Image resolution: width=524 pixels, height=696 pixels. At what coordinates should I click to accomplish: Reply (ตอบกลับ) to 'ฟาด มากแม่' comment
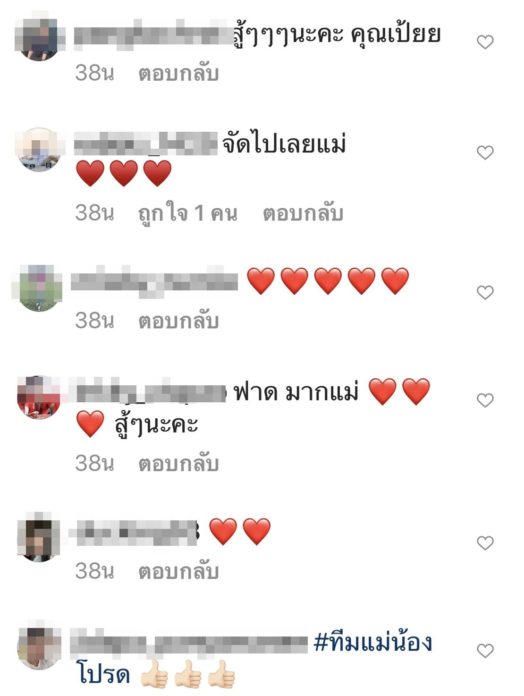(178, 463)
